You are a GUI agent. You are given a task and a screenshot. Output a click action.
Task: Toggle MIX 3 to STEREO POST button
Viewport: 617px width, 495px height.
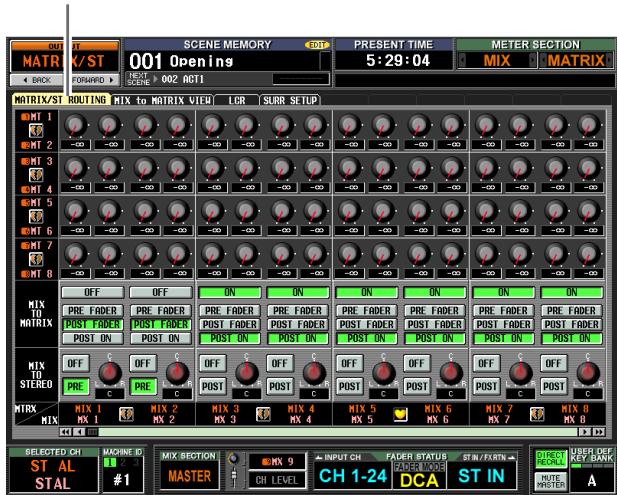click(212, 386)
